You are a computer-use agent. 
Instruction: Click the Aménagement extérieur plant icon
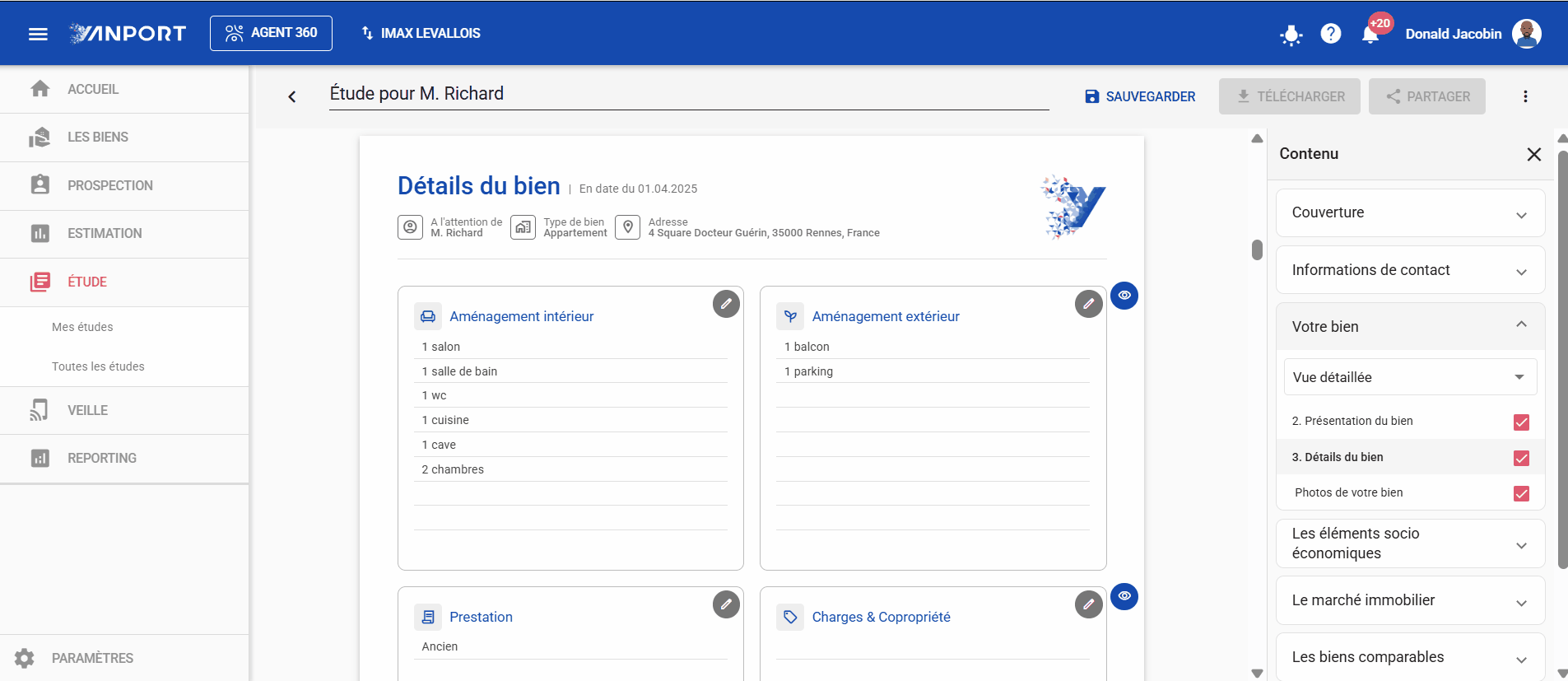(x=790, y=316)
